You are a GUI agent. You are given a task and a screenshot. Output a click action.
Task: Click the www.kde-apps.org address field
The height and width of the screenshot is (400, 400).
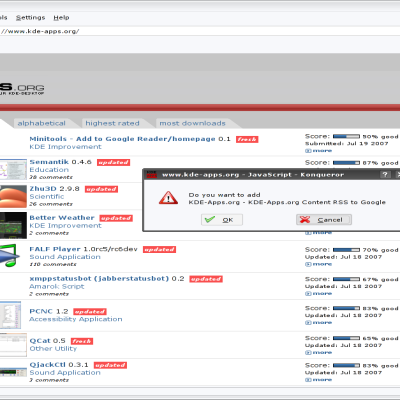pyautogui.click(x=200, y=31)
